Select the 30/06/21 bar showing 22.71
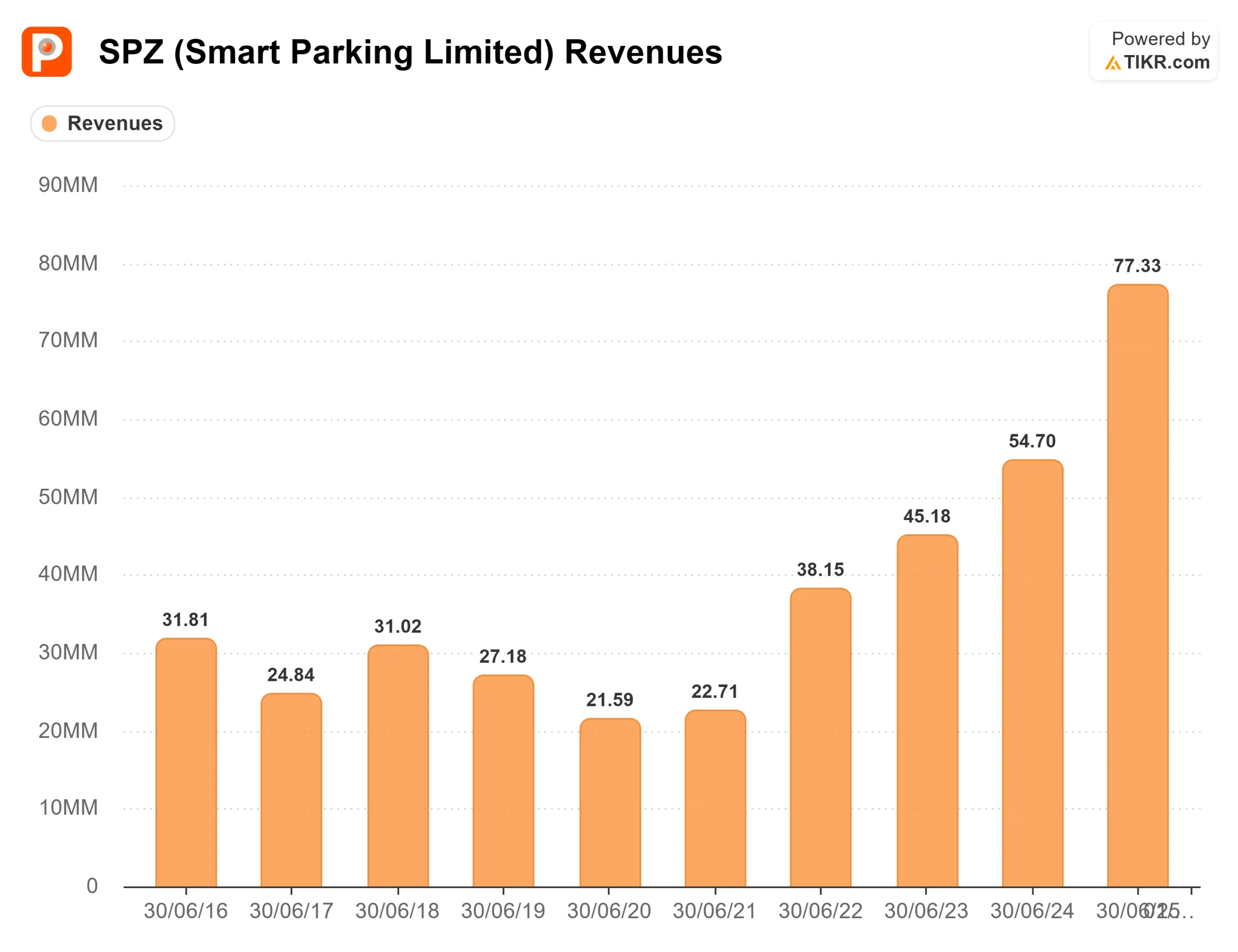 (715, 798)
